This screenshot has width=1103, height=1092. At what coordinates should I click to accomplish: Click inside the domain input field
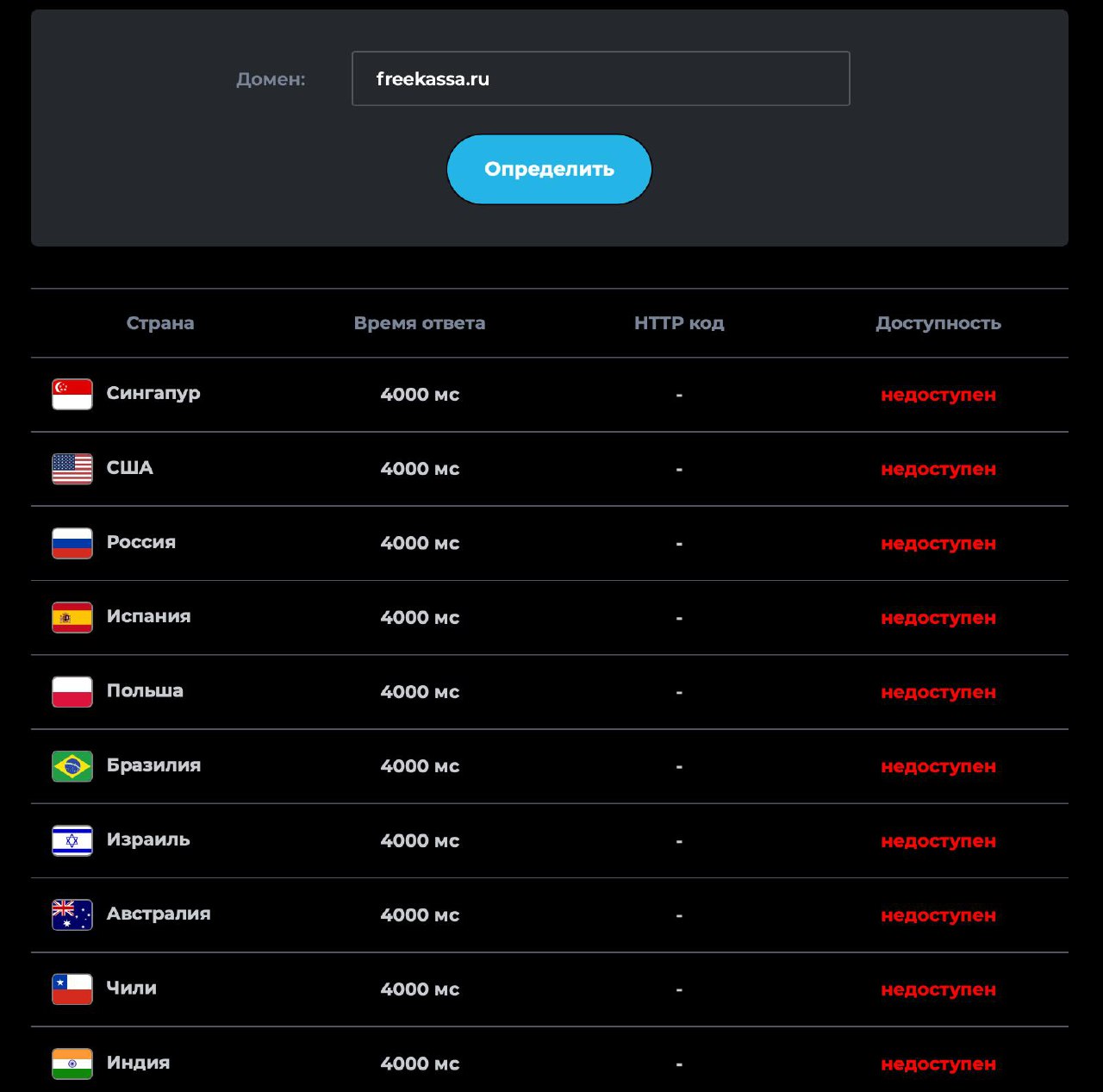click(601, 78)
